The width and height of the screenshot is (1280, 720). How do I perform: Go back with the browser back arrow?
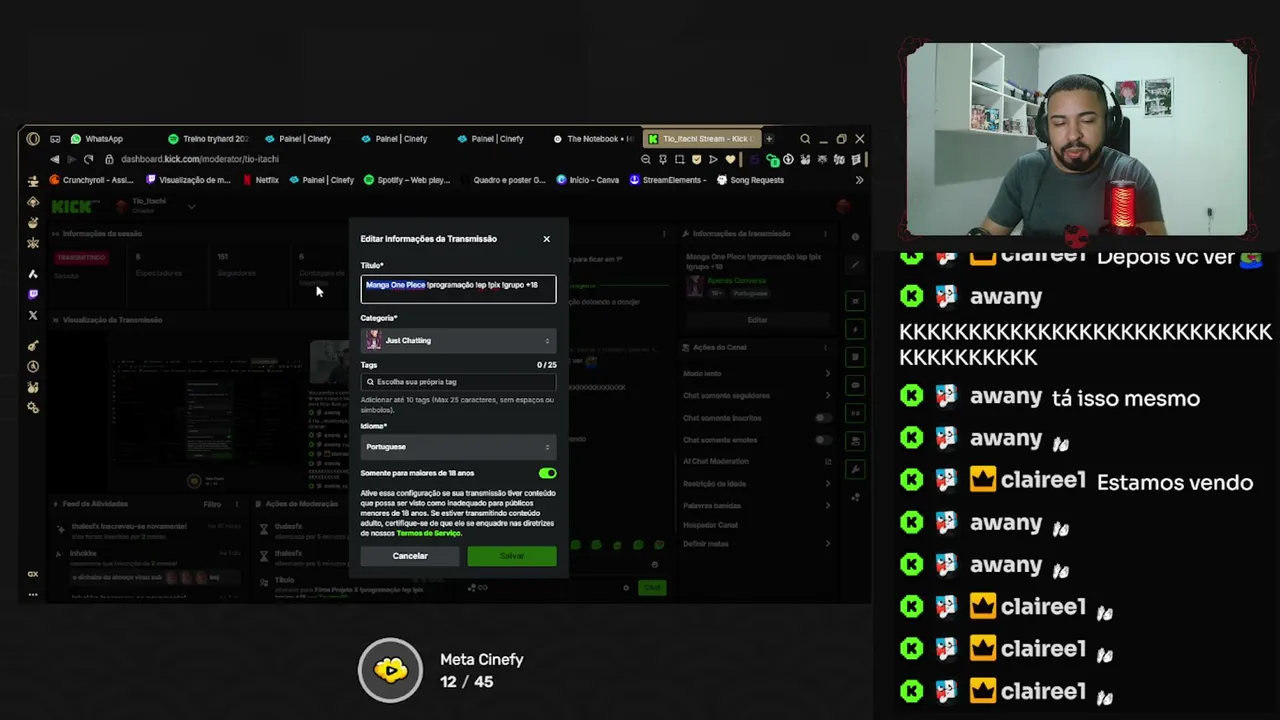tap(54, 159)
